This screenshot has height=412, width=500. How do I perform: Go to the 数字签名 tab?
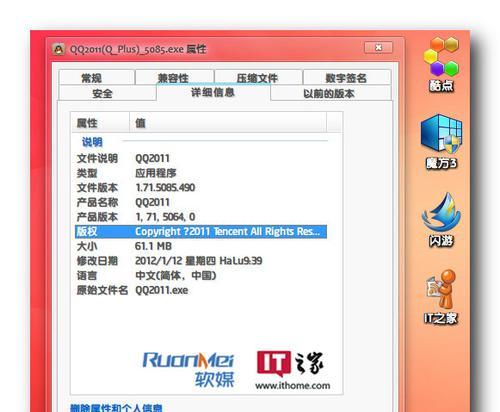tap(347, 78)
